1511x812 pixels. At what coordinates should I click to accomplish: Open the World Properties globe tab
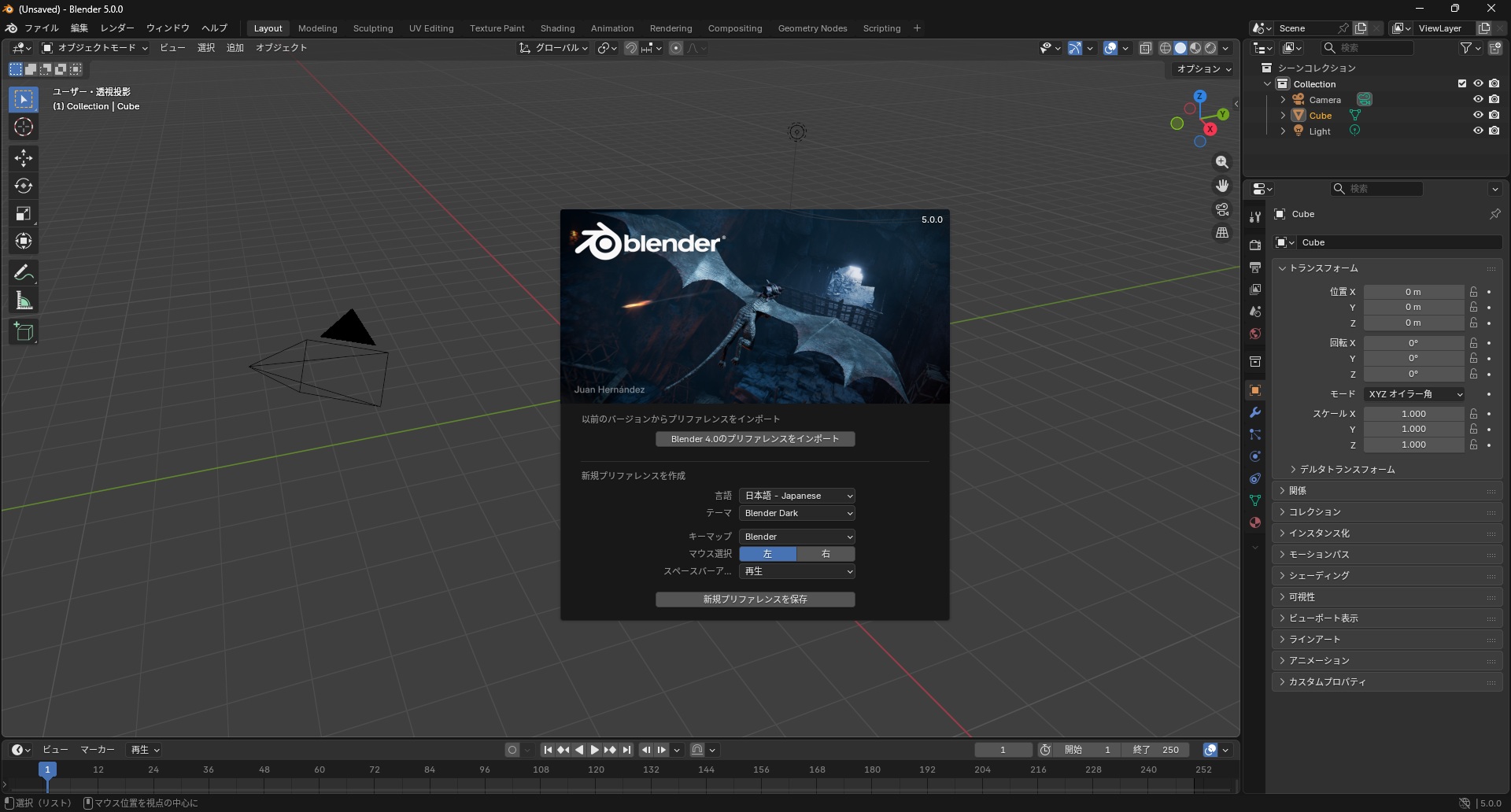[x=1255, y=333]
